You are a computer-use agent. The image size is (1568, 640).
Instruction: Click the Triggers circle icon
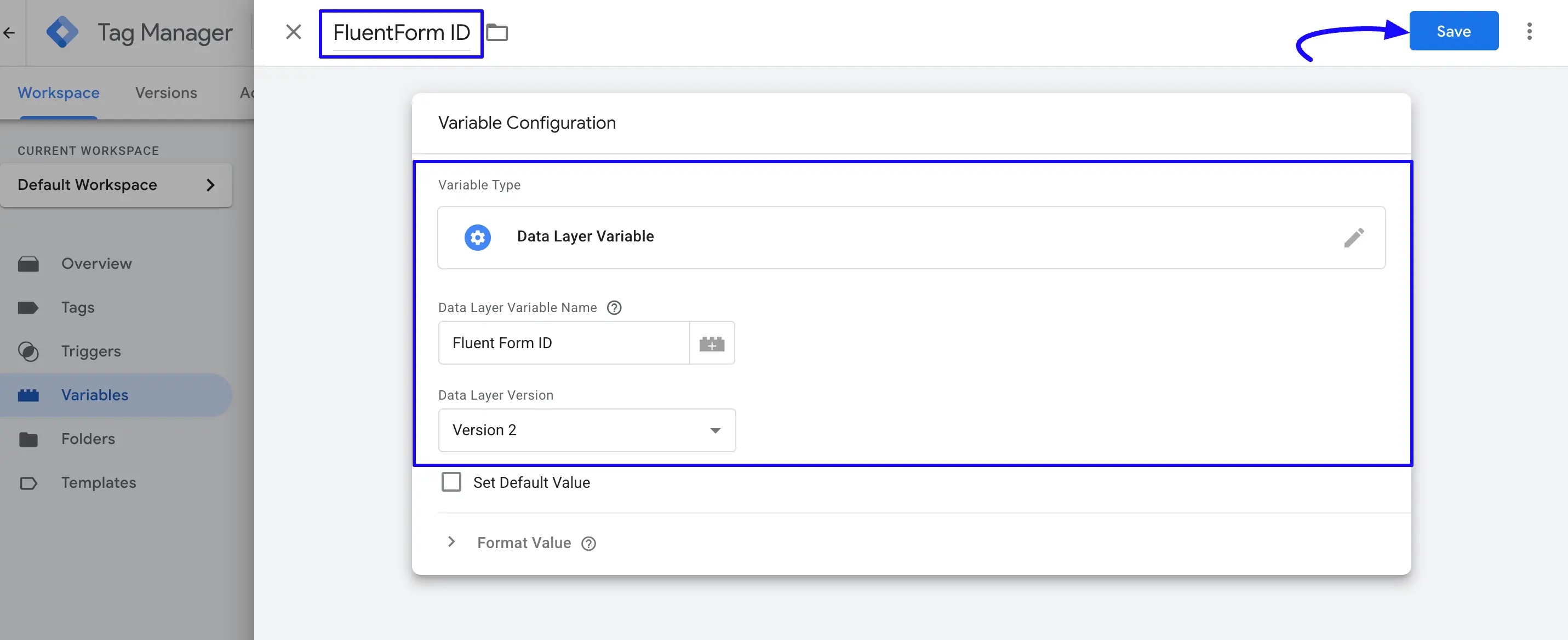[28, 351]
